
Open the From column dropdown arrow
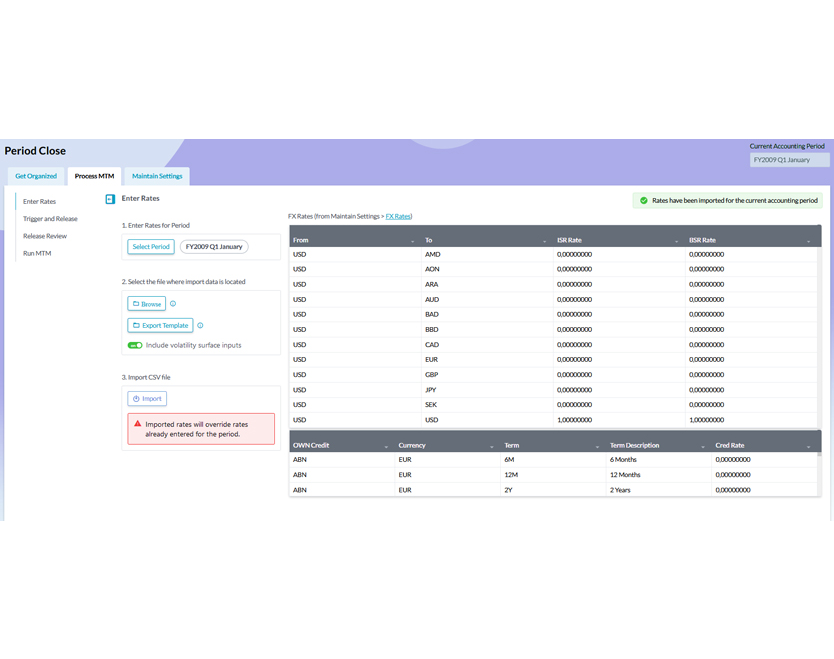(412, 241)
